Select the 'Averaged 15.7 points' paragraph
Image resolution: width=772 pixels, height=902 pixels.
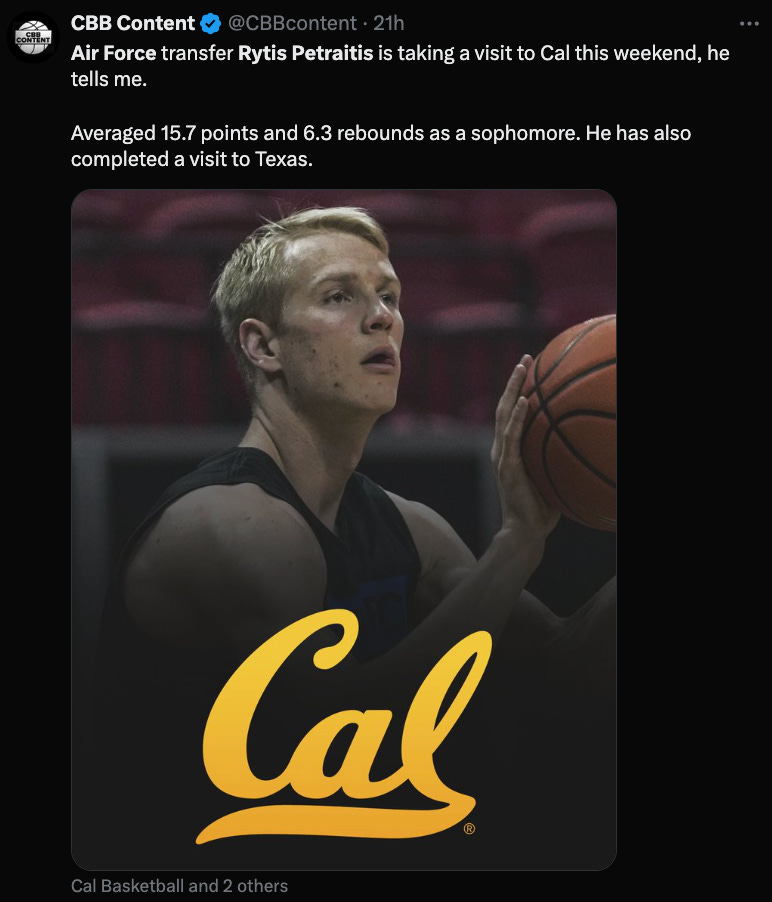pos(380,146)
